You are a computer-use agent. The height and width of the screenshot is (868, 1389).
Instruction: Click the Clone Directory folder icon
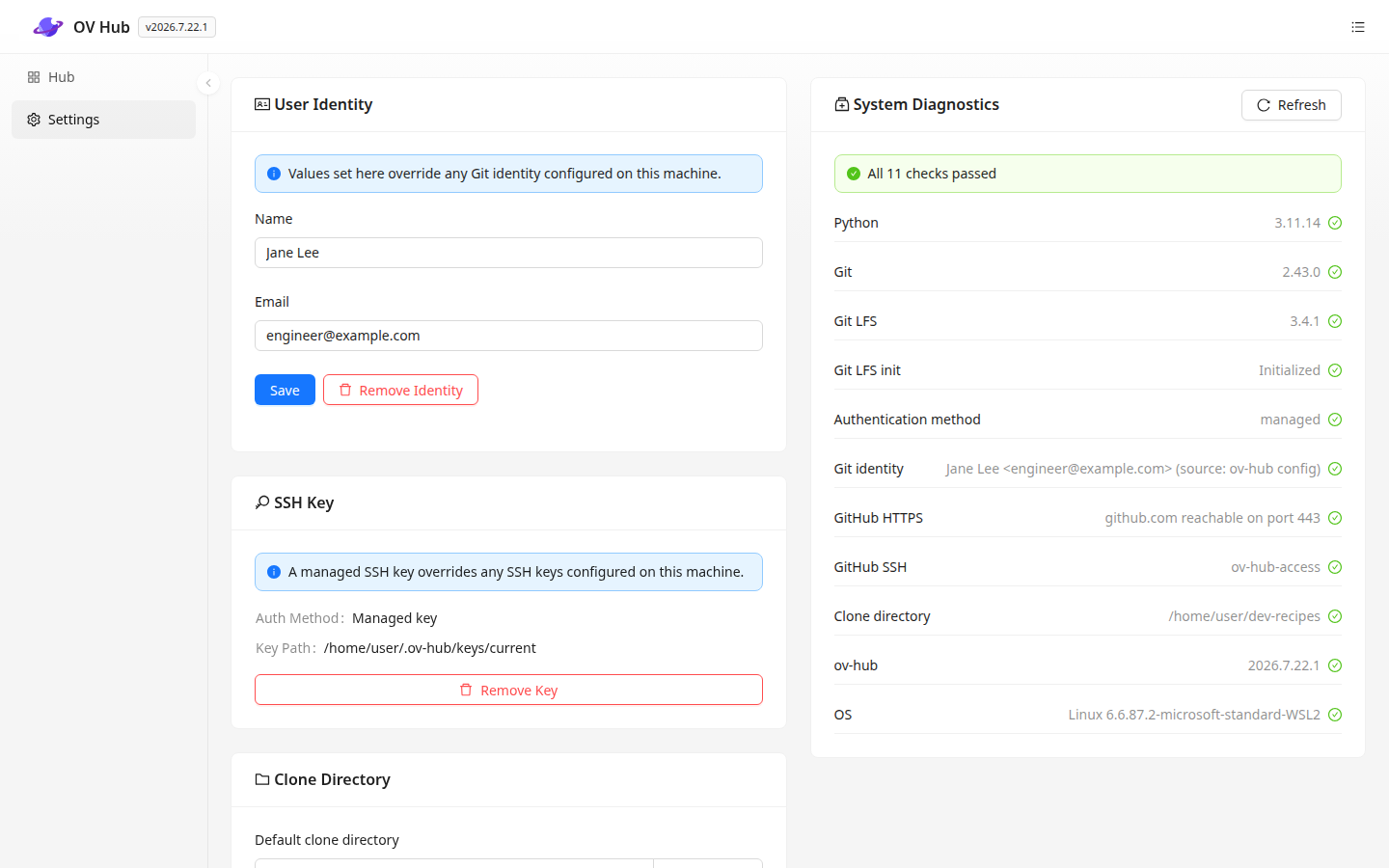262,779
